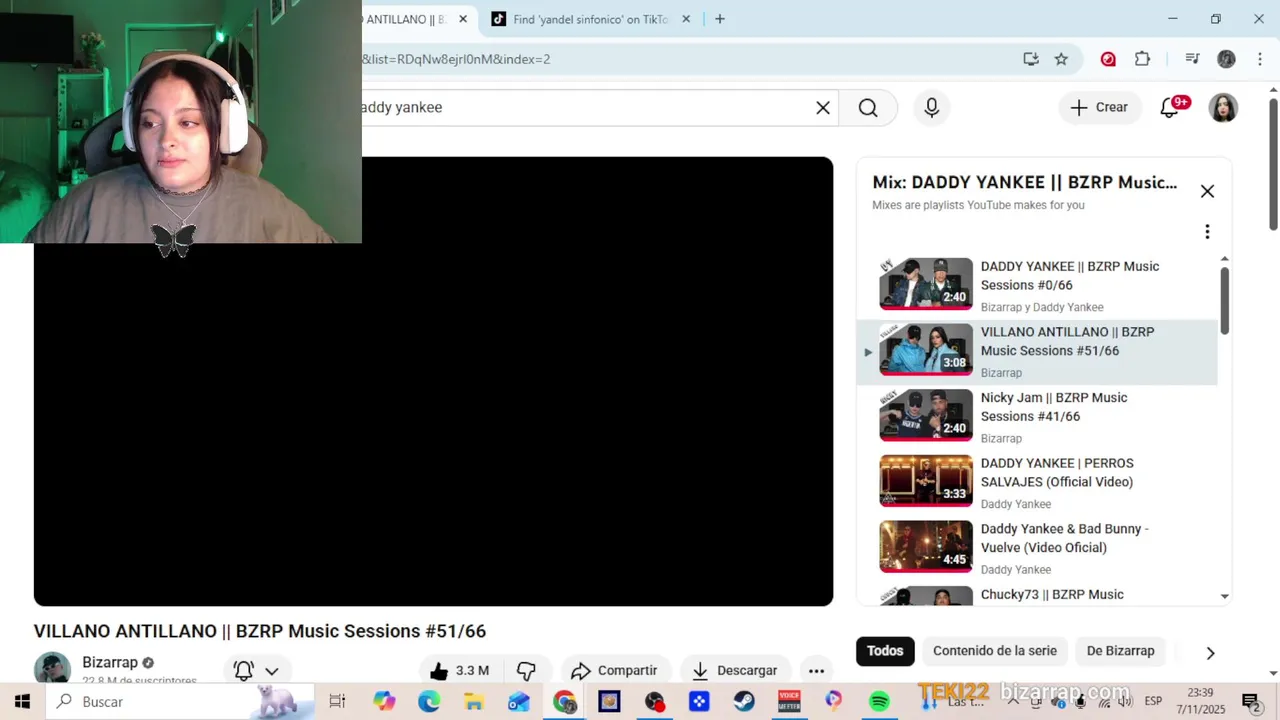
Task: Click the PERROS SALVAJES thumbnail
Action: pyautogui.click(x=926, y=481)
